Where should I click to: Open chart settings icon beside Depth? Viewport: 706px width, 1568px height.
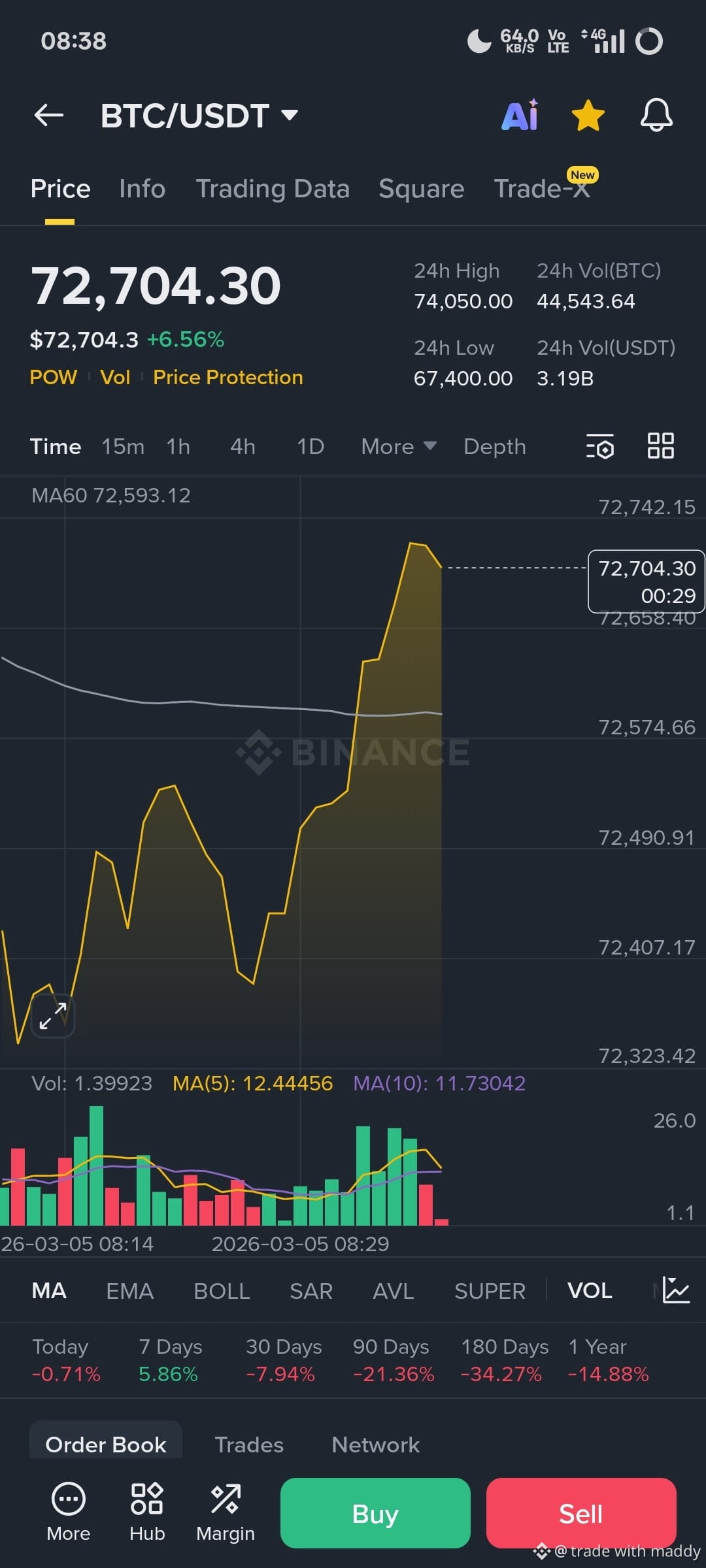(x=600, y=446)
